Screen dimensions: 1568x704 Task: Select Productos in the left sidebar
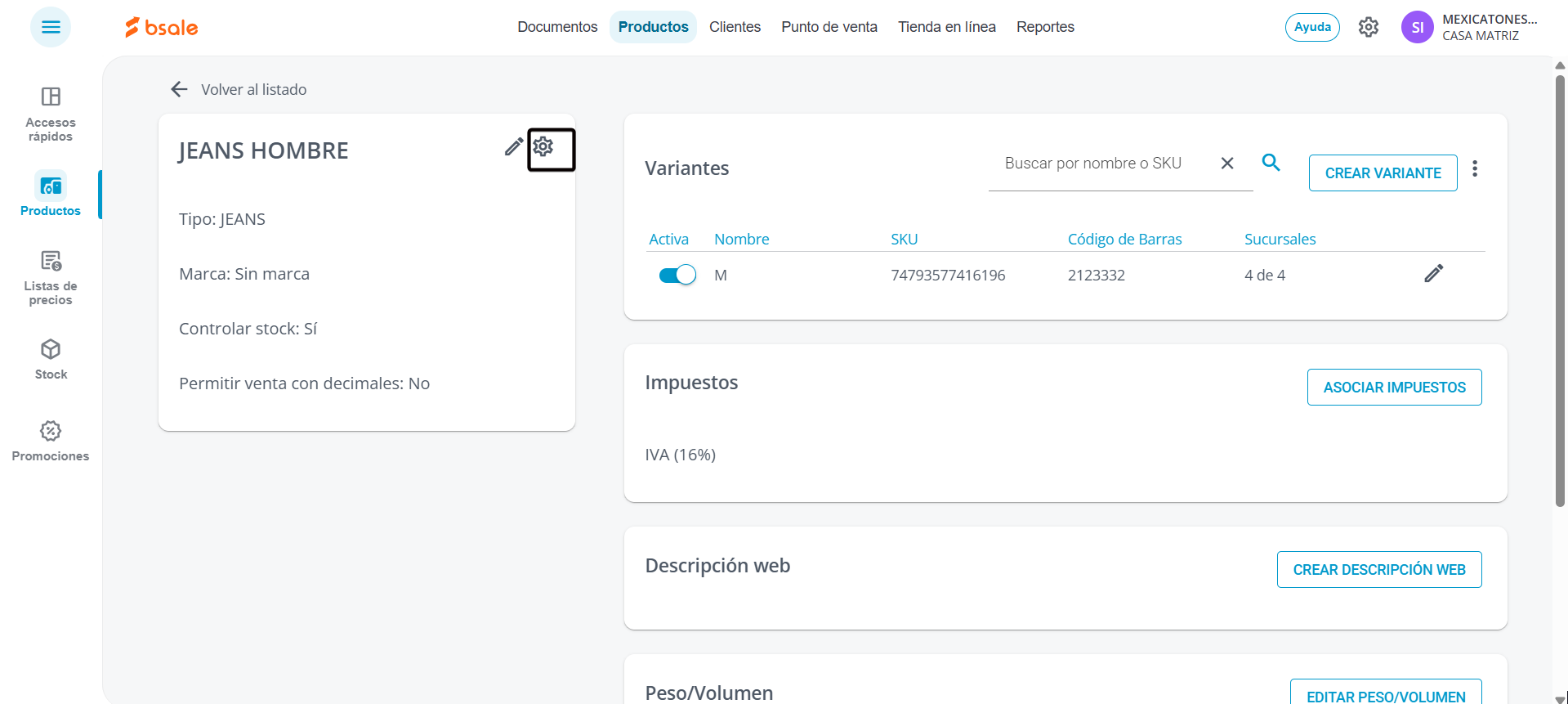(x=51, y=195)
